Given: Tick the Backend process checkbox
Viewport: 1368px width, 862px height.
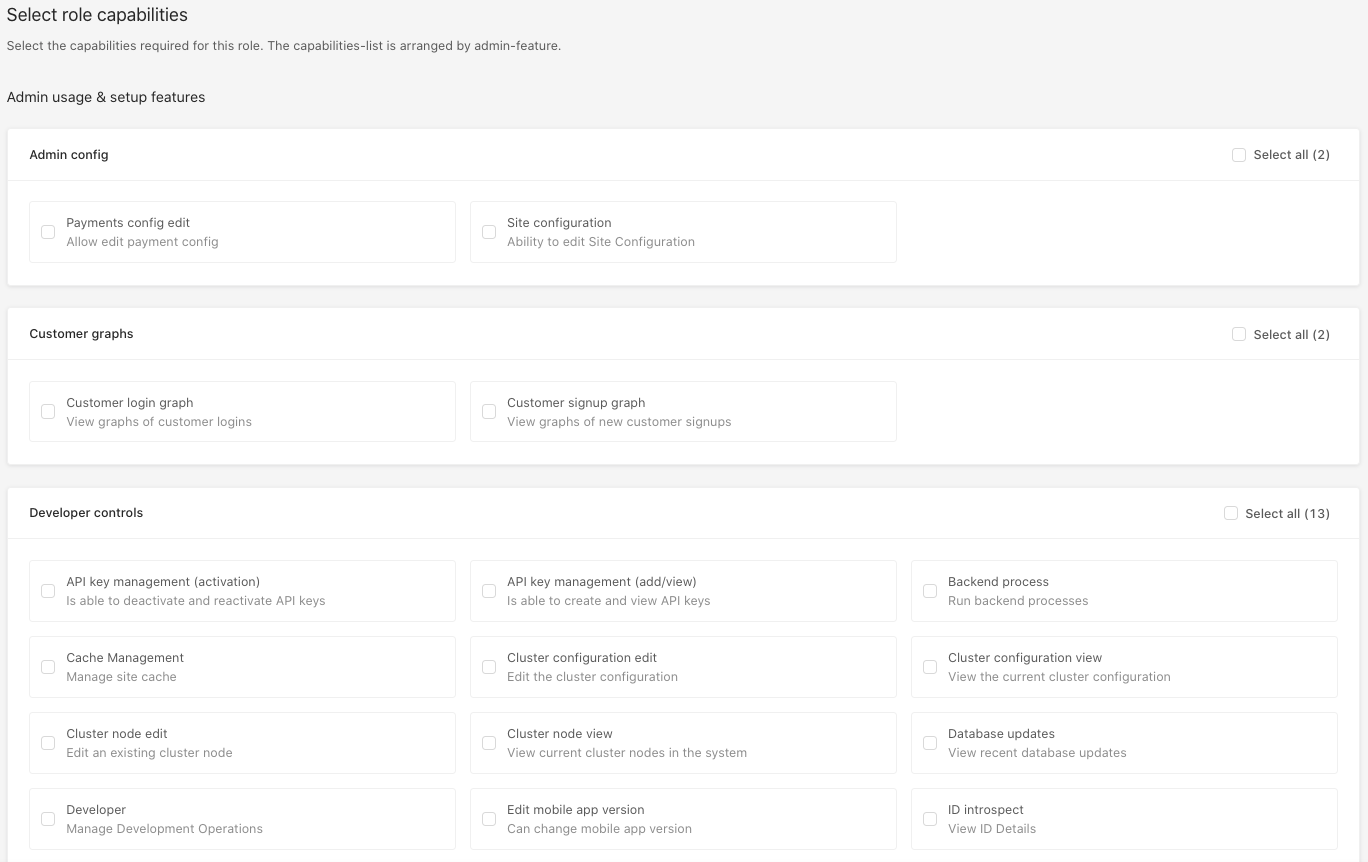Looking at the screenshot, I should pyautogui.click(x=930, y=591).
